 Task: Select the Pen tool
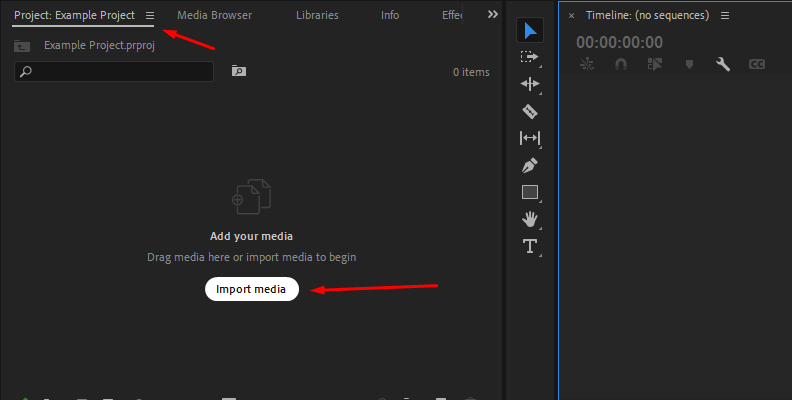[x=530, y=165]
